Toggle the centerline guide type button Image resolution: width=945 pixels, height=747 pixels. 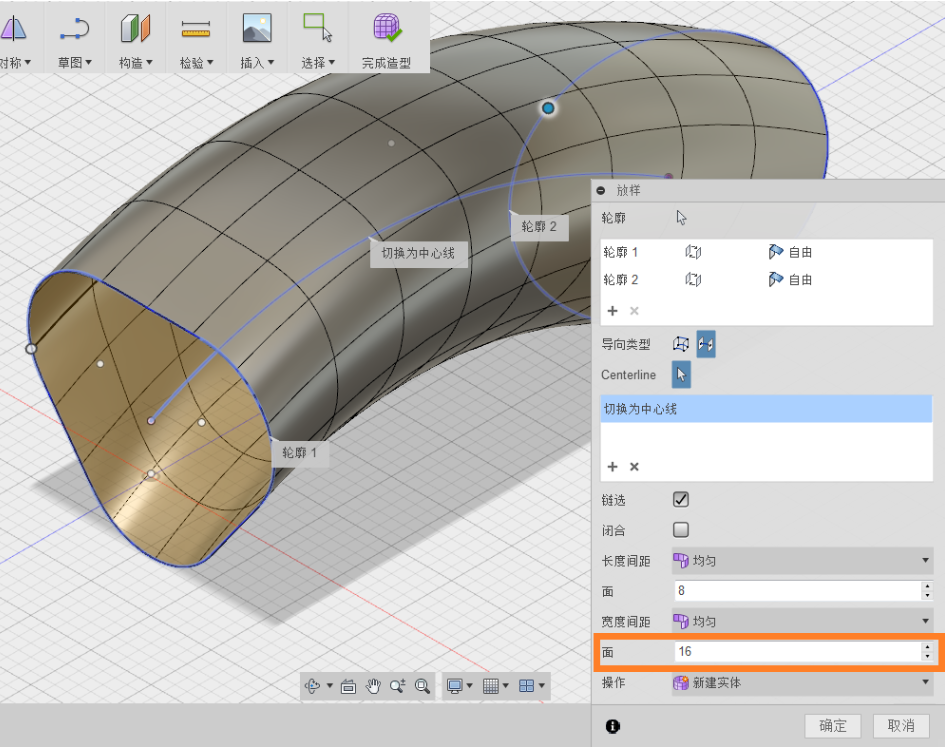point(706,344)
